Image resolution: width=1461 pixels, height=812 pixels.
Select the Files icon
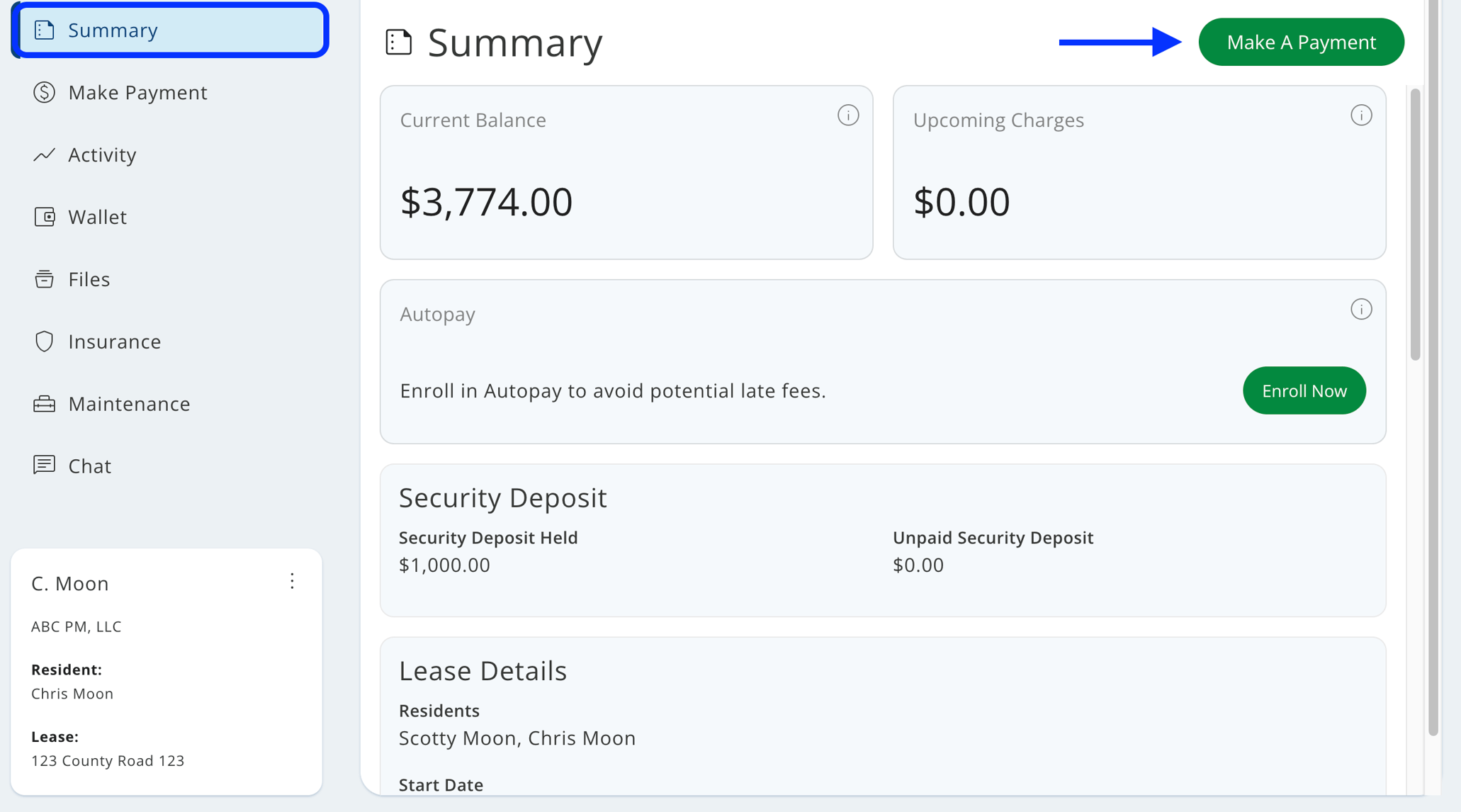click(x=44, y=279)
